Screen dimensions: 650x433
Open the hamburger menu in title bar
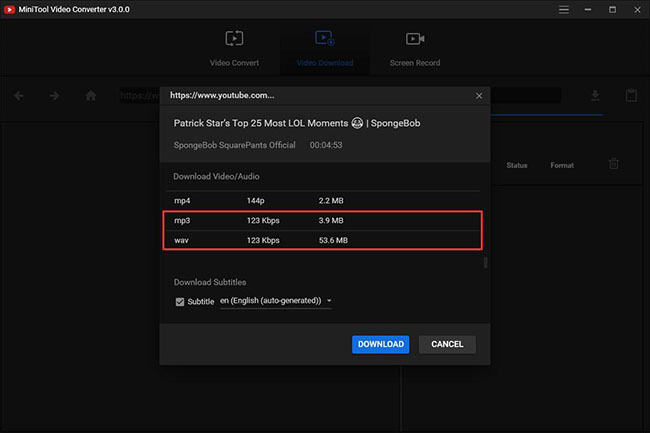pos(563,10)
